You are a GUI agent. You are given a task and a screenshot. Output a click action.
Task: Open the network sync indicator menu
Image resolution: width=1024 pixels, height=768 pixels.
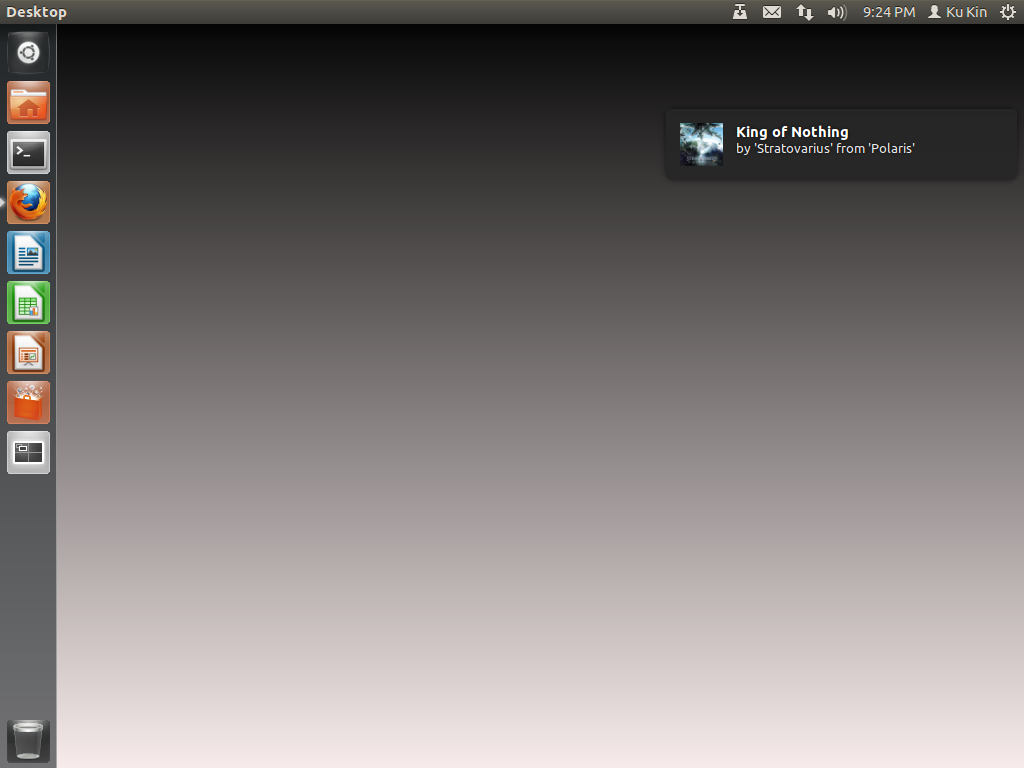(x=805, y=12)
